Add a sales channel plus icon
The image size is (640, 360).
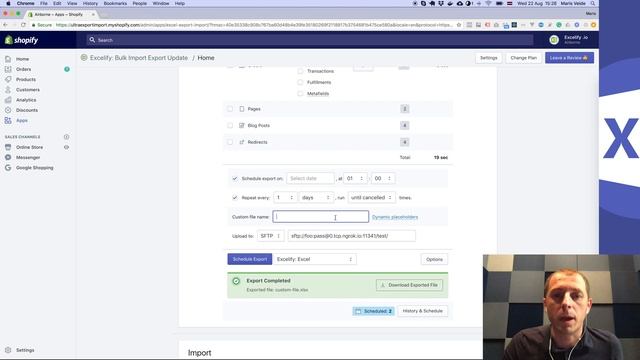[66, 137]
